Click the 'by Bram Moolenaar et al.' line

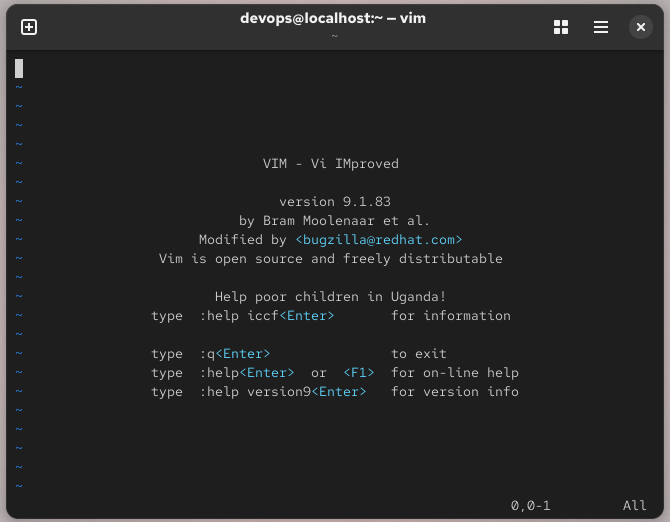click(334, 221)
